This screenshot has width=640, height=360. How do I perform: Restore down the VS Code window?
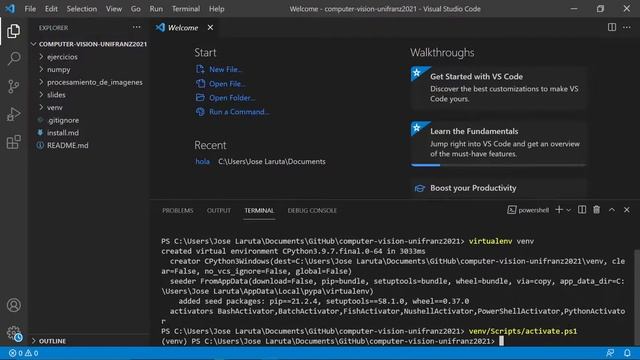tap(600, 9)
